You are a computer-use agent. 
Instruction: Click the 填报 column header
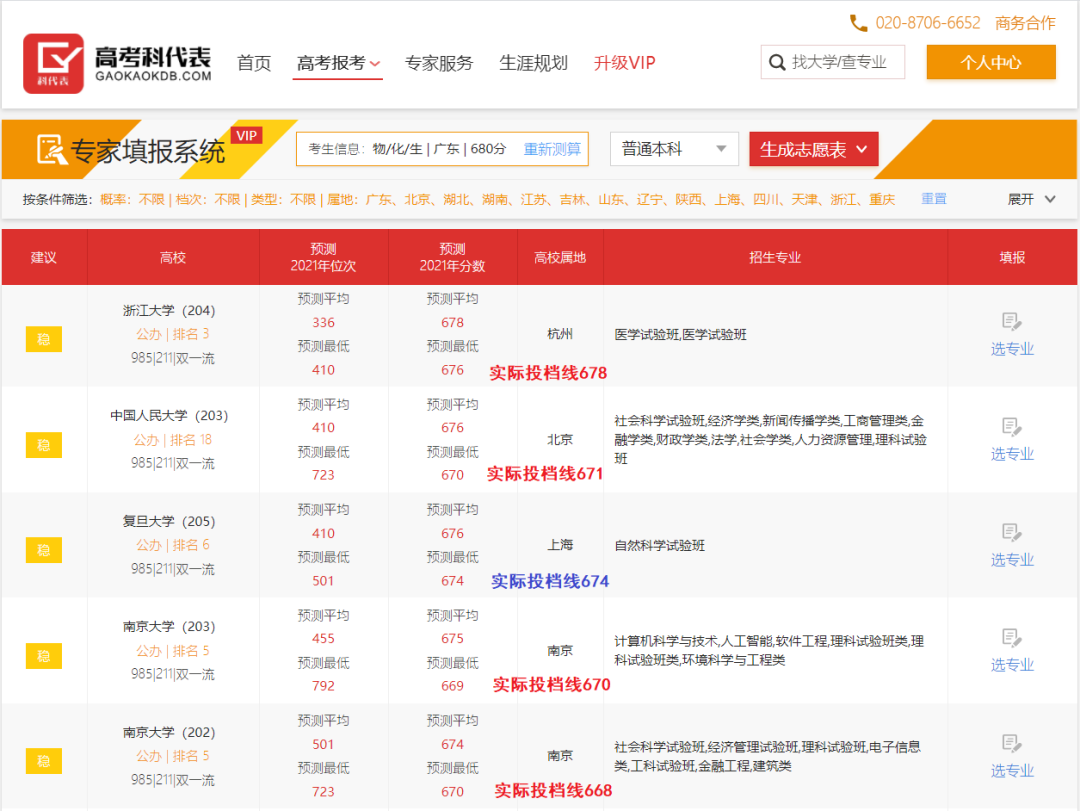coord(1012,258)
